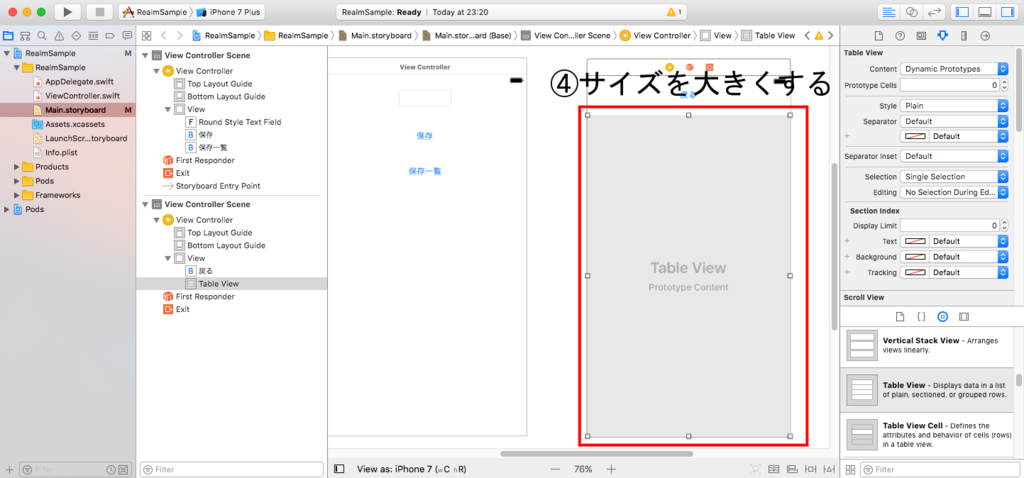The width and height of the screenshot is (1024, 478).
Task: Go back with jump bar left arrow
Action: pyautogui.click(x=164, y=35)
